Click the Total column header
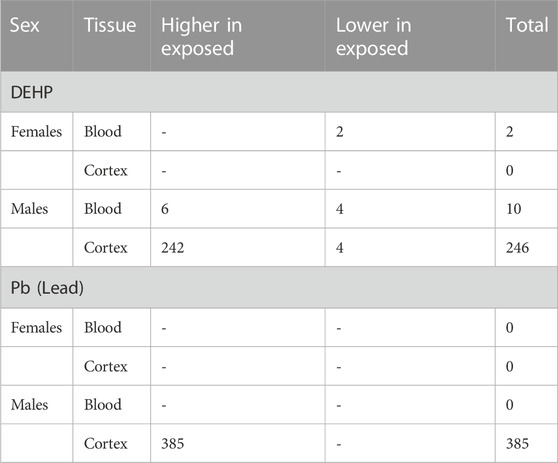This screenshot has width=558, height=463. (x=526, y=36)
